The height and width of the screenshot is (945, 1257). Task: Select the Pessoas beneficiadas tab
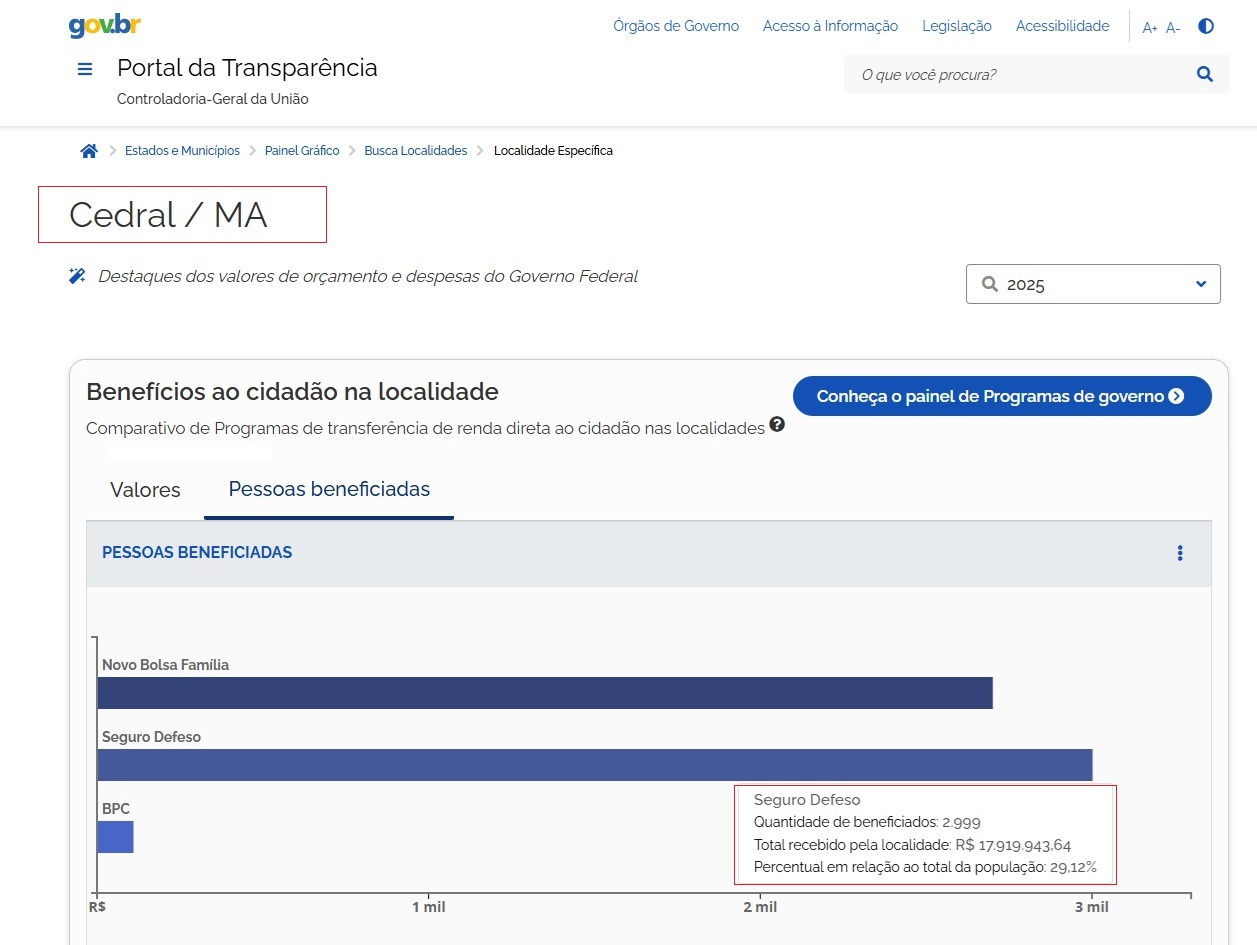(x=329, y=489)
